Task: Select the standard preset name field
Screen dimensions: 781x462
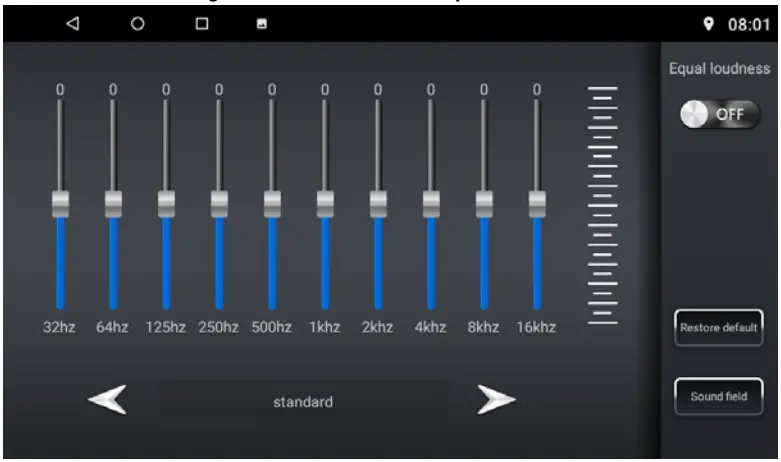Action: tap(303, 401)
